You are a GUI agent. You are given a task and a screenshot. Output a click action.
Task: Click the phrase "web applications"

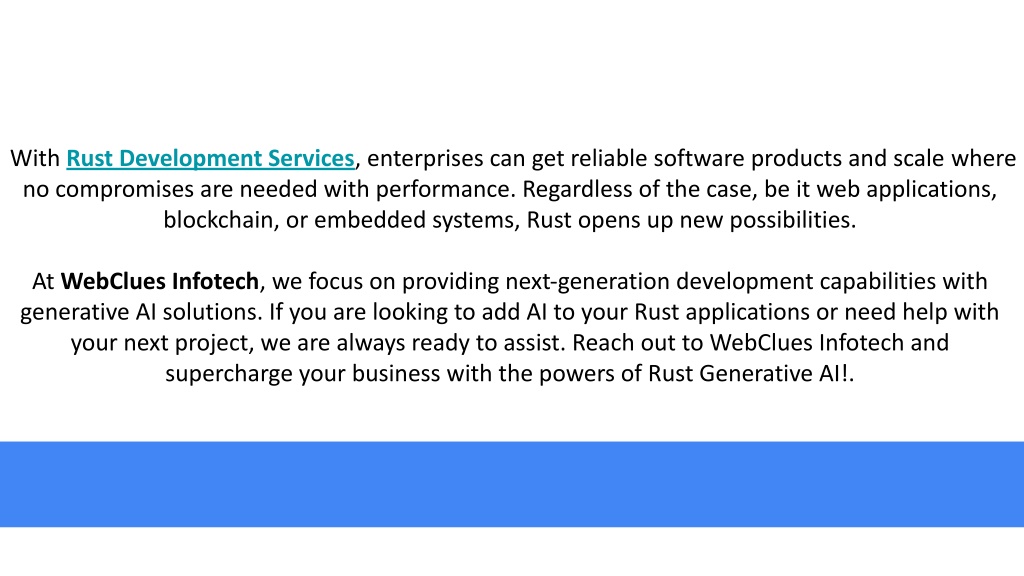tap(906, 189)
